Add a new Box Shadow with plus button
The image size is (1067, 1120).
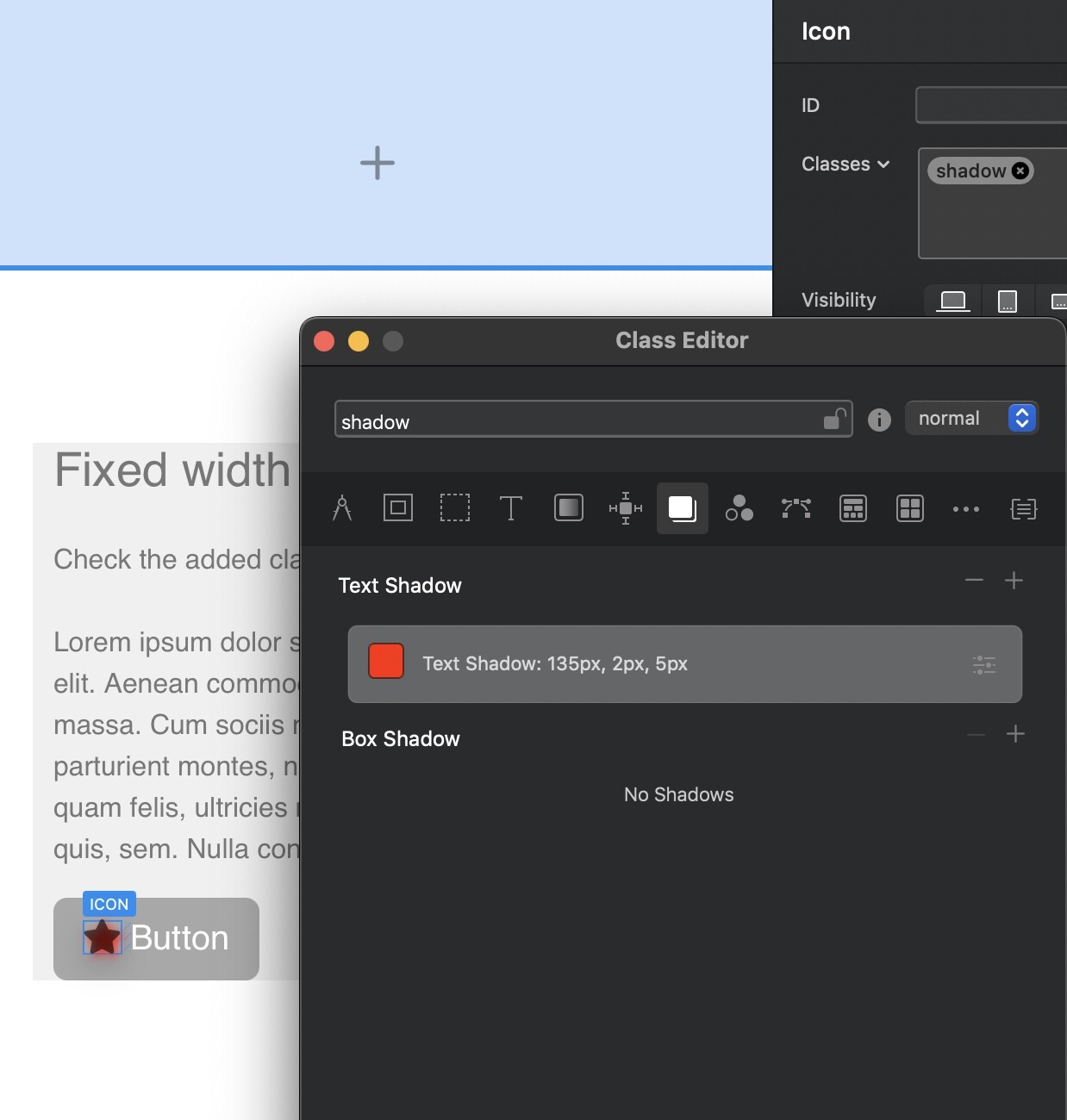1015,734
